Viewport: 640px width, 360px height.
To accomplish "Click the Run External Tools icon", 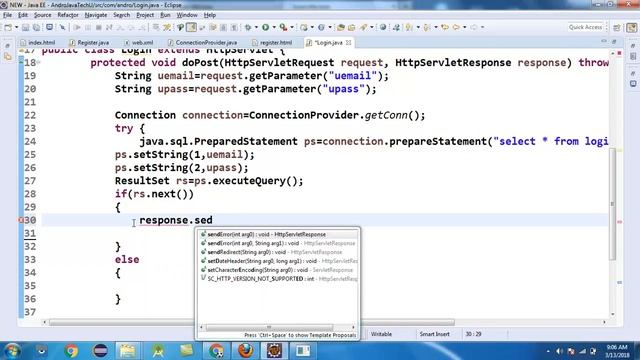I will pyautogui.click(x=283, y=27).
